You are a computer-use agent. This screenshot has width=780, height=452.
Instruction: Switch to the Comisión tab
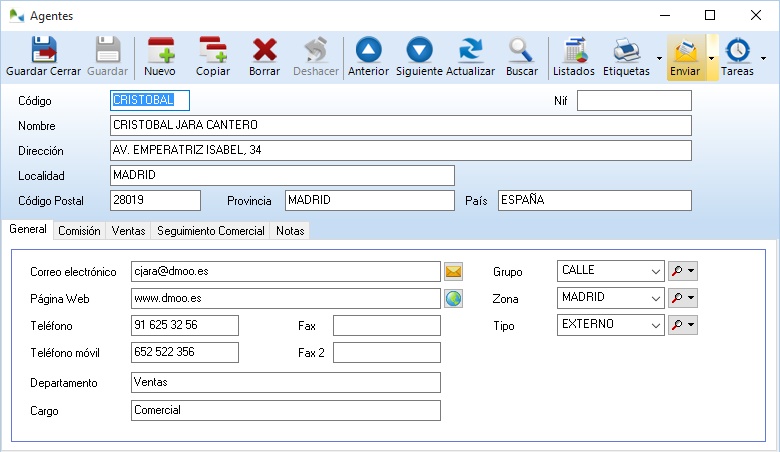click(x=79, y=231)
